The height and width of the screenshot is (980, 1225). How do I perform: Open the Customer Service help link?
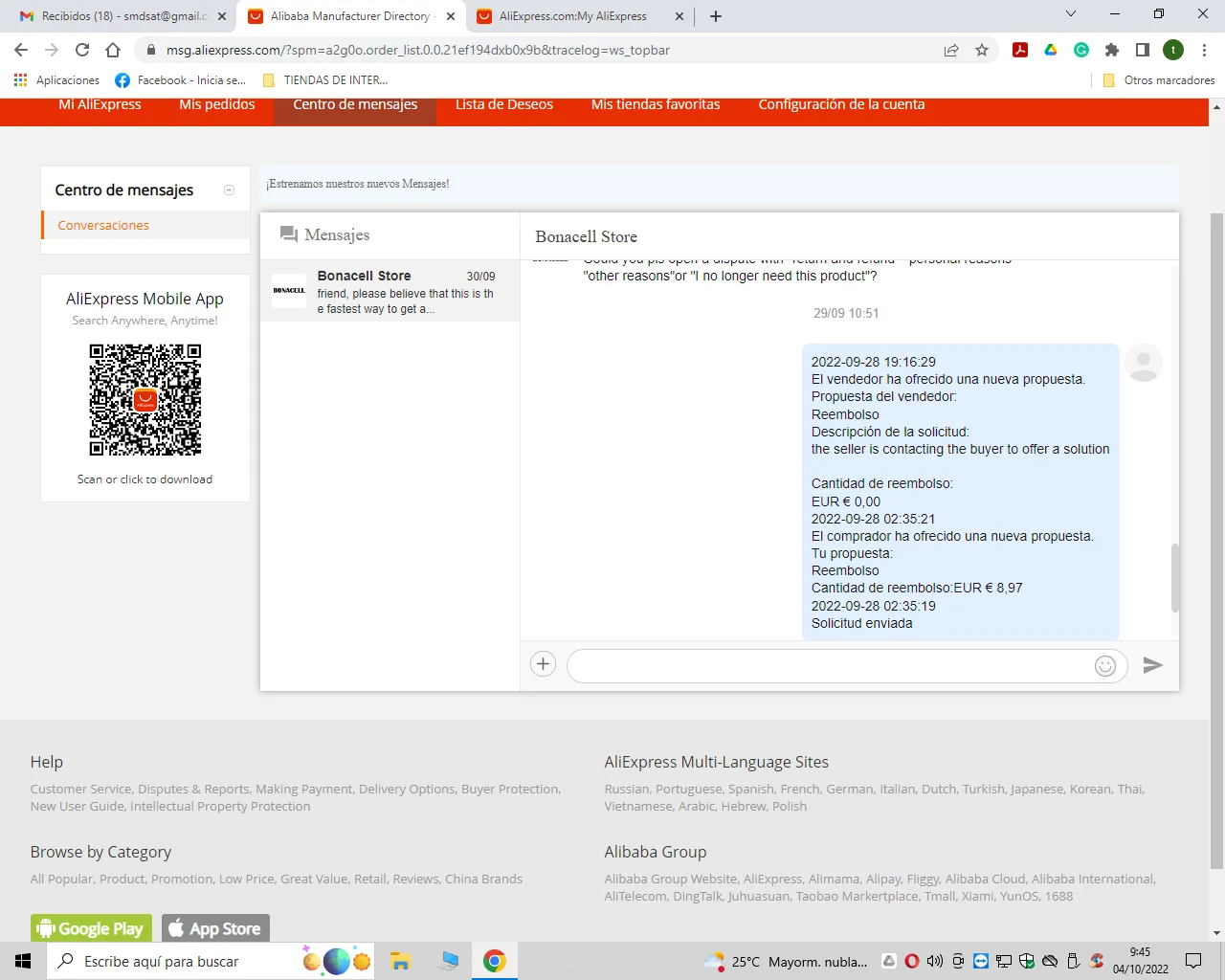[81, 790]
